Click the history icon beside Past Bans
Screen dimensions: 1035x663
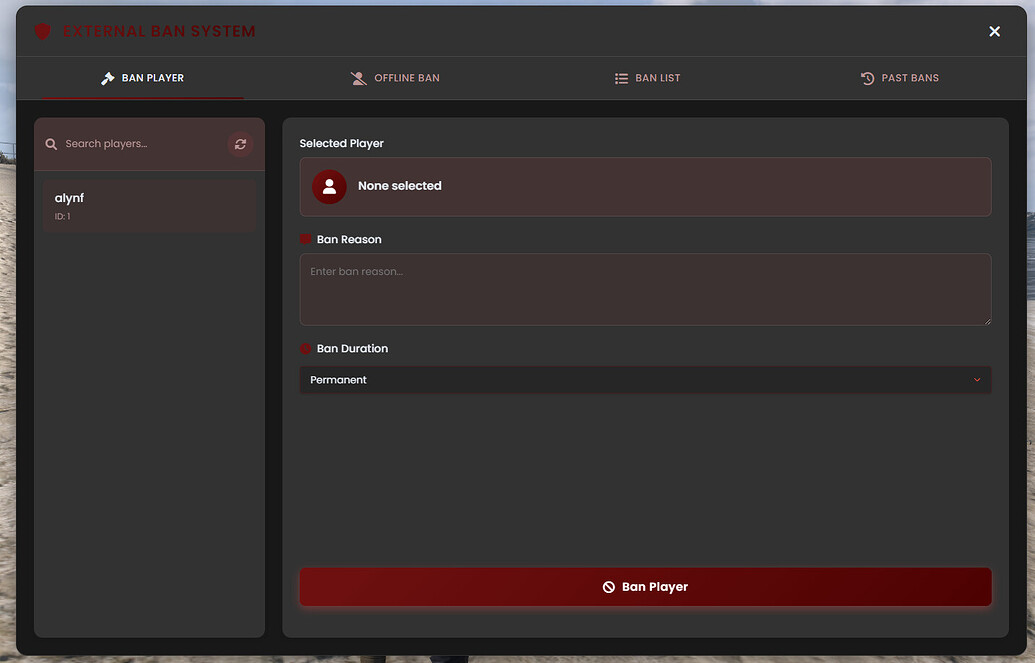pos(865,77)
